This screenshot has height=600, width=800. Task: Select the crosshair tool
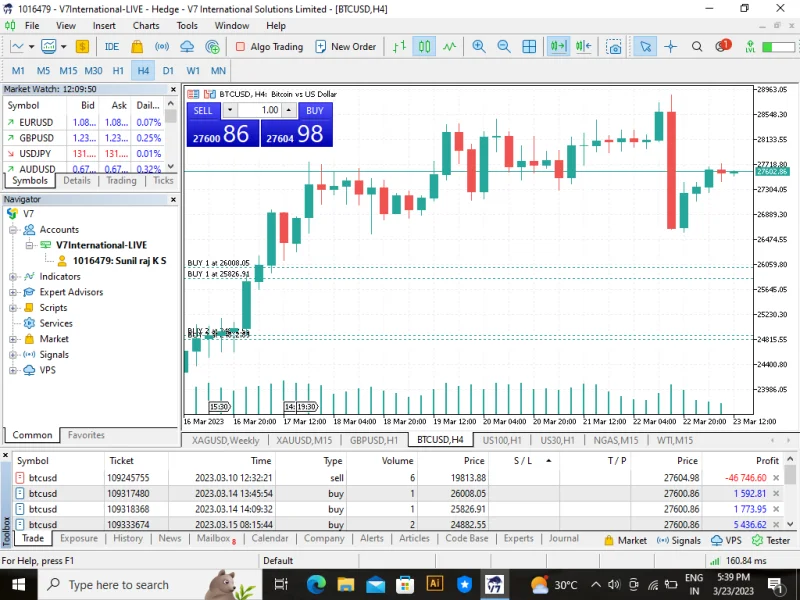[x=670, y=46]
